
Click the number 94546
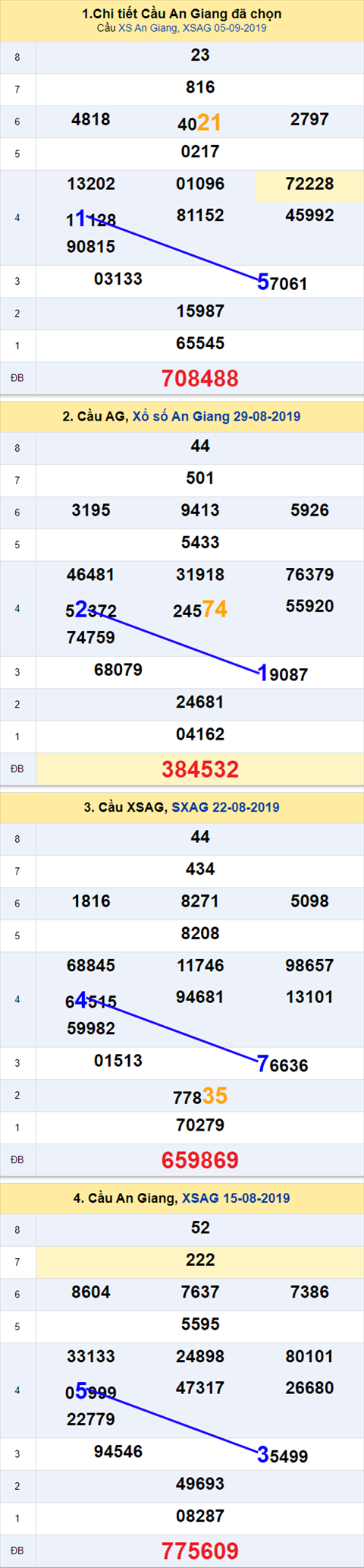point(118,1452)
